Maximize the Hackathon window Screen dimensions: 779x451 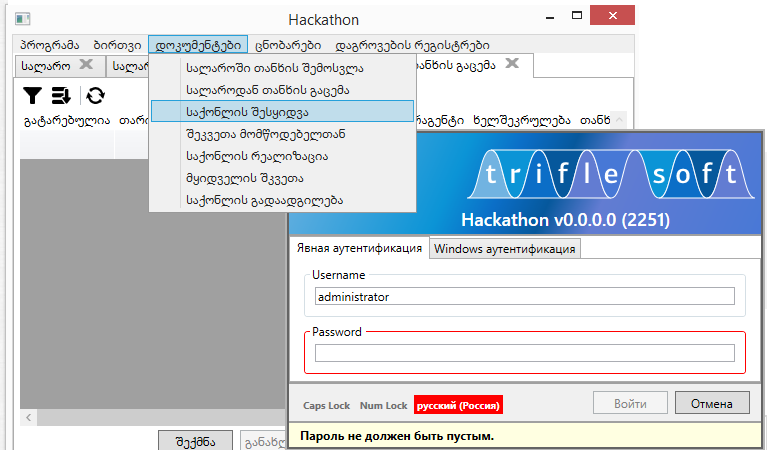pyautogui.click(x=577, y=15)
